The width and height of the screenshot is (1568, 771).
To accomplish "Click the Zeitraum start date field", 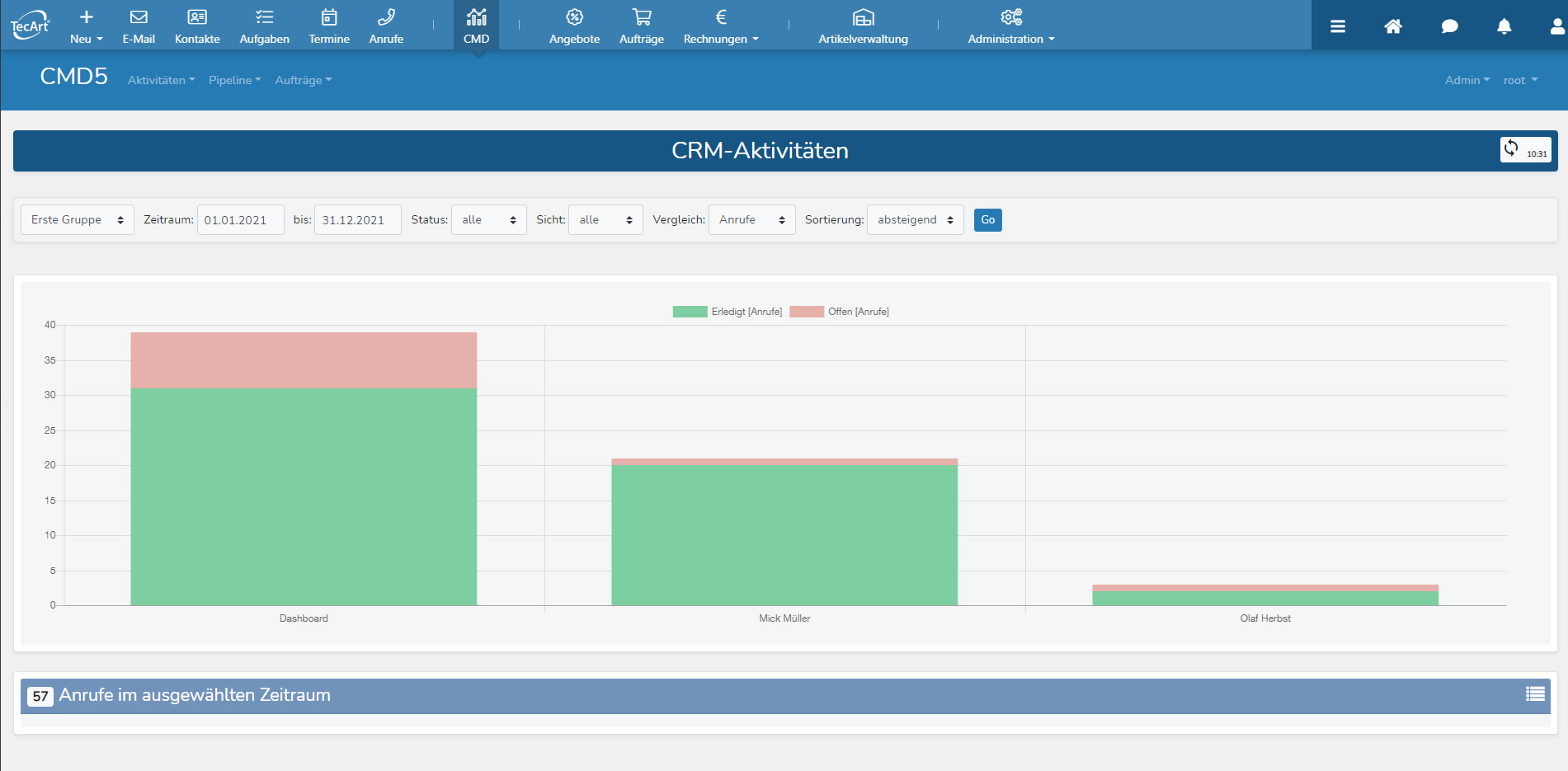I will (240, 220).
